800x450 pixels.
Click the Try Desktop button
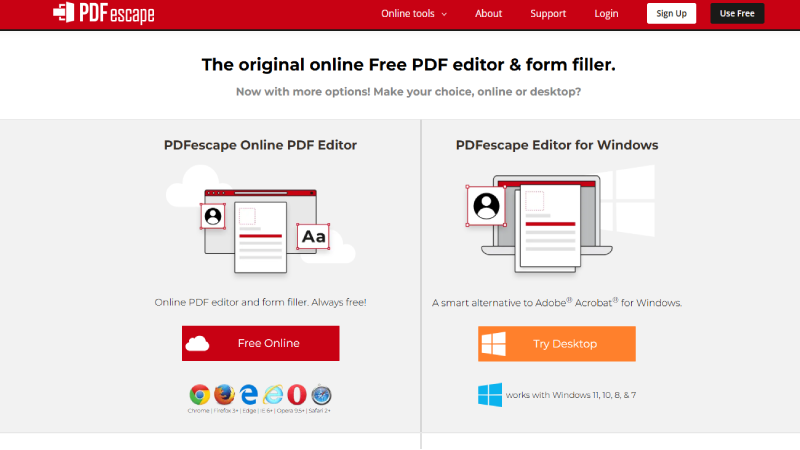(x=557, y=344)
